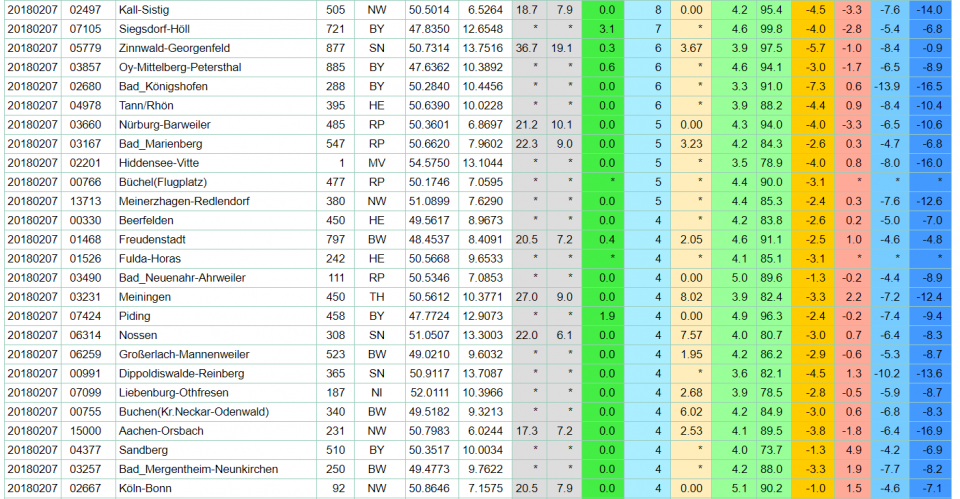Click state code NI for Liebenburg-Othfresen
This screenshot has width=960, height=499.
(x=376, y=392)
